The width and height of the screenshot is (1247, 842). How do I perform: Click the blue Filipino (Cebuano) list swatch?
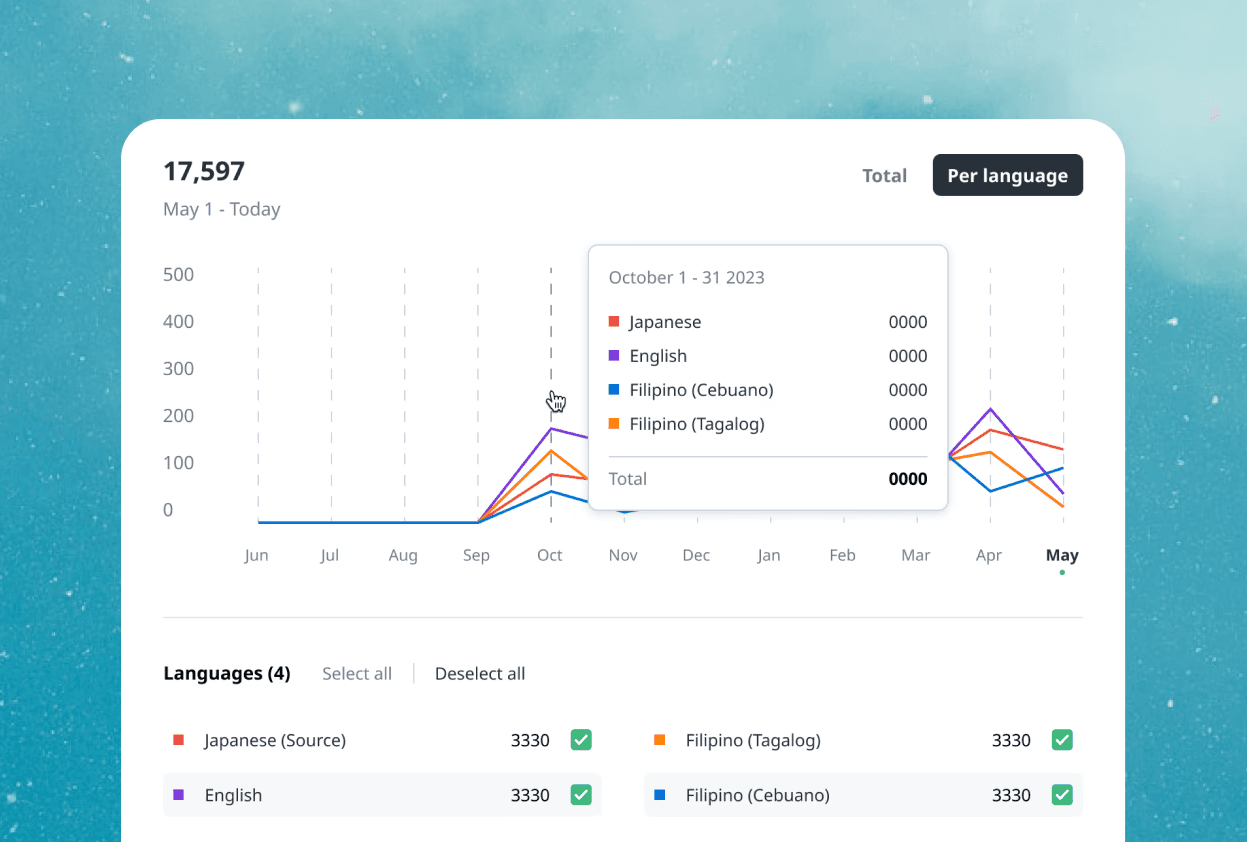point(660,795)
